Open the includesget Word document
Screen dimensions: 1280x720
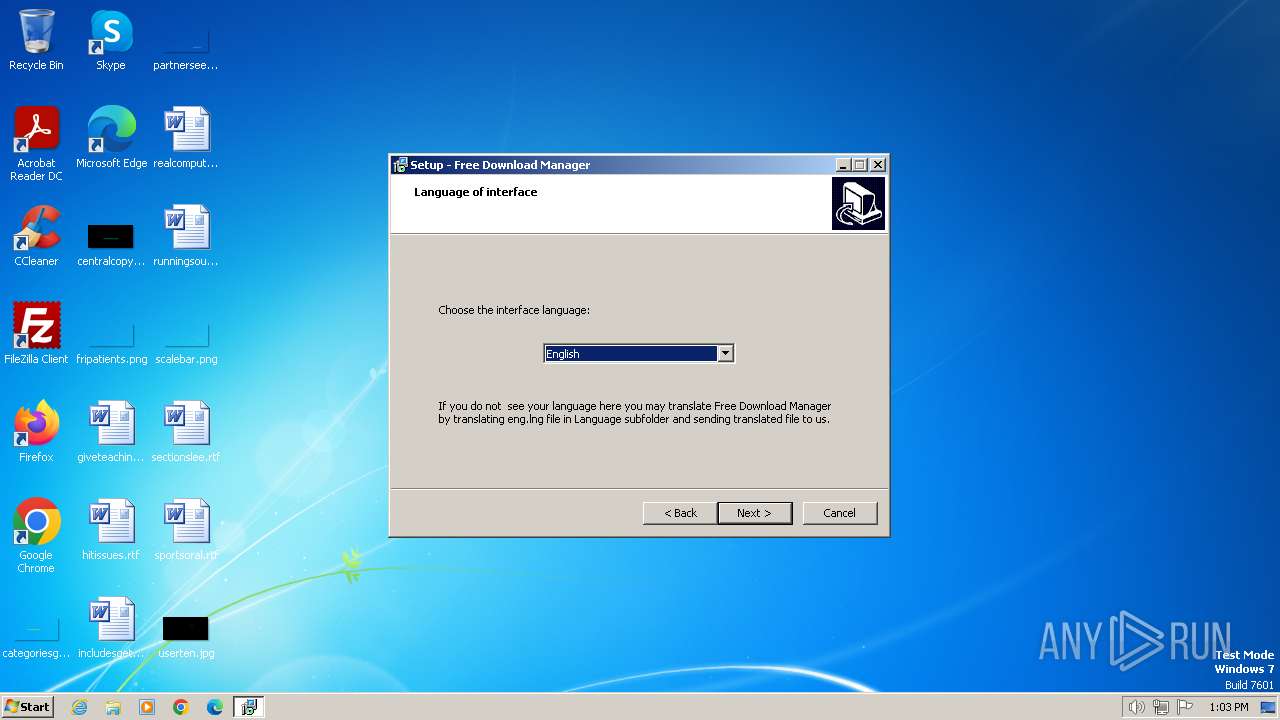pos(111,628)
